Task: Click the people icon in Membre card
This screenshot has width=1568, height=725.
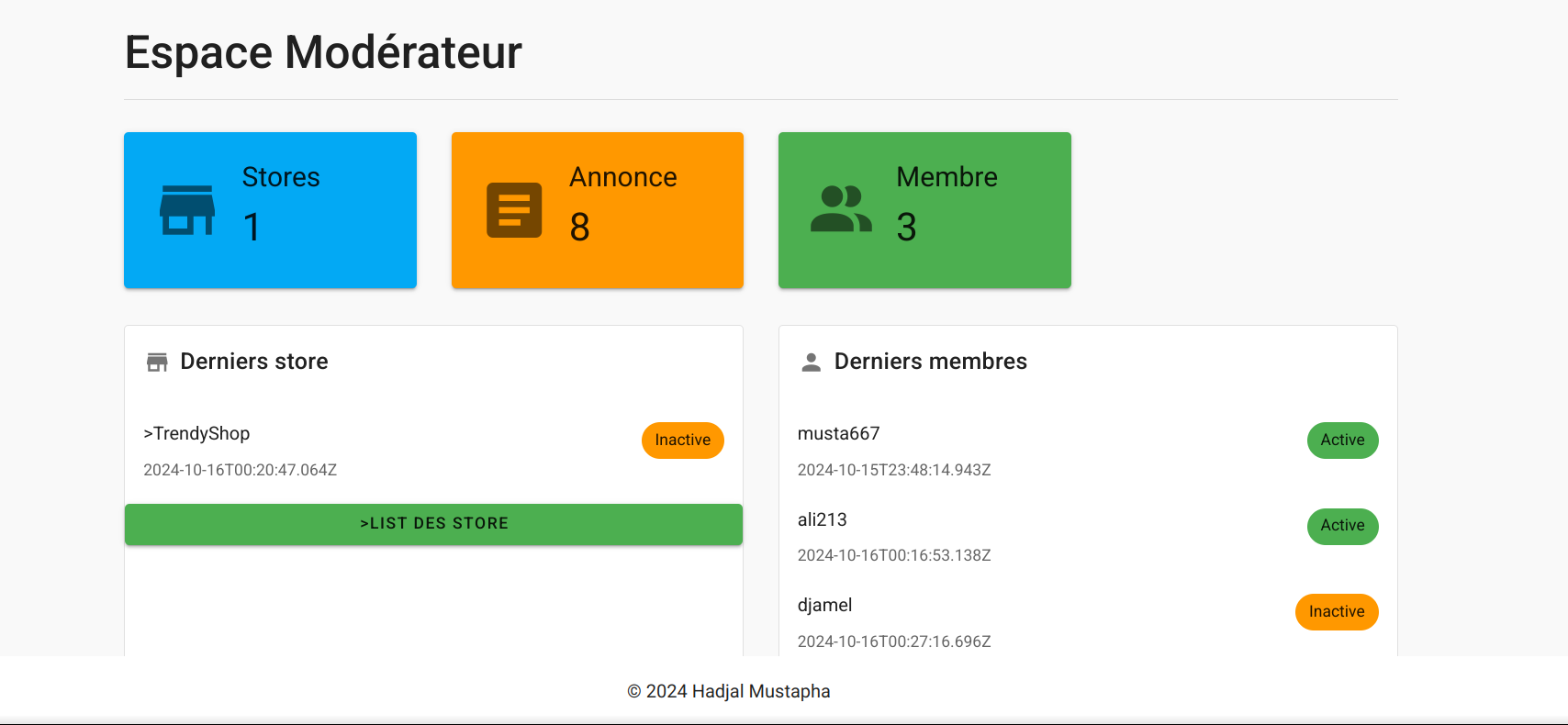Action: tap(841, 210)
